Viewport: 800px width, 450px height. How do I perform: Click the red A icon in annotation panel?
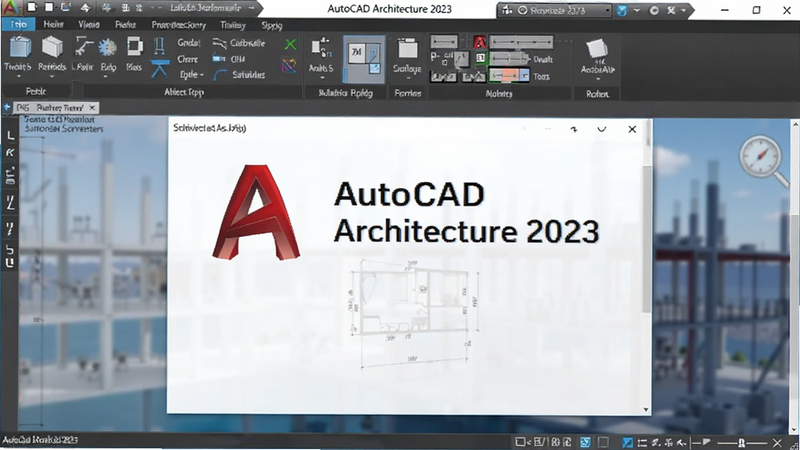click(x=480, y=42)
